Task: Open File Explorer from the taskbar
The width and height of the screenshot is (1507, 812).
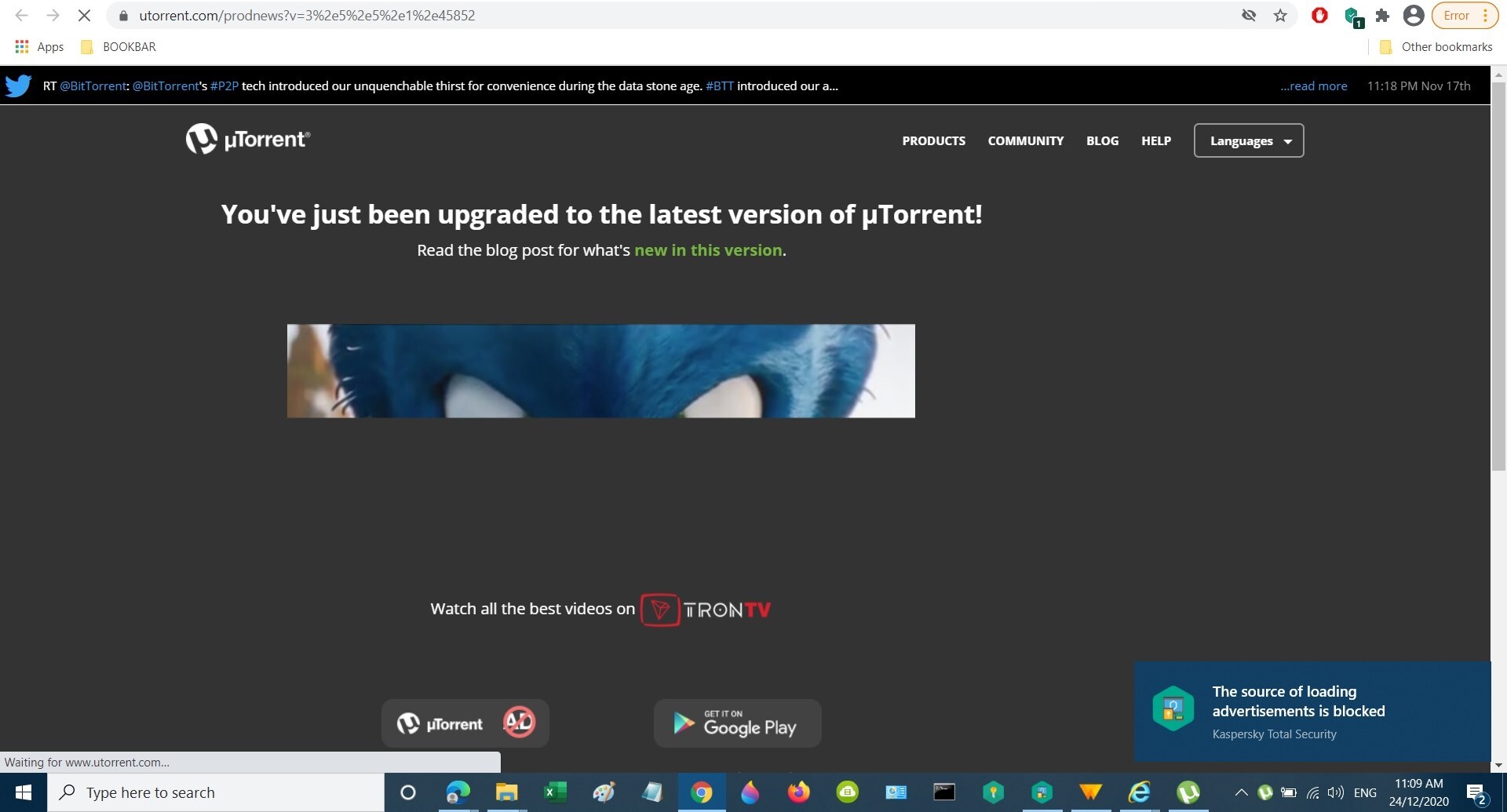Action: (506, 792)
